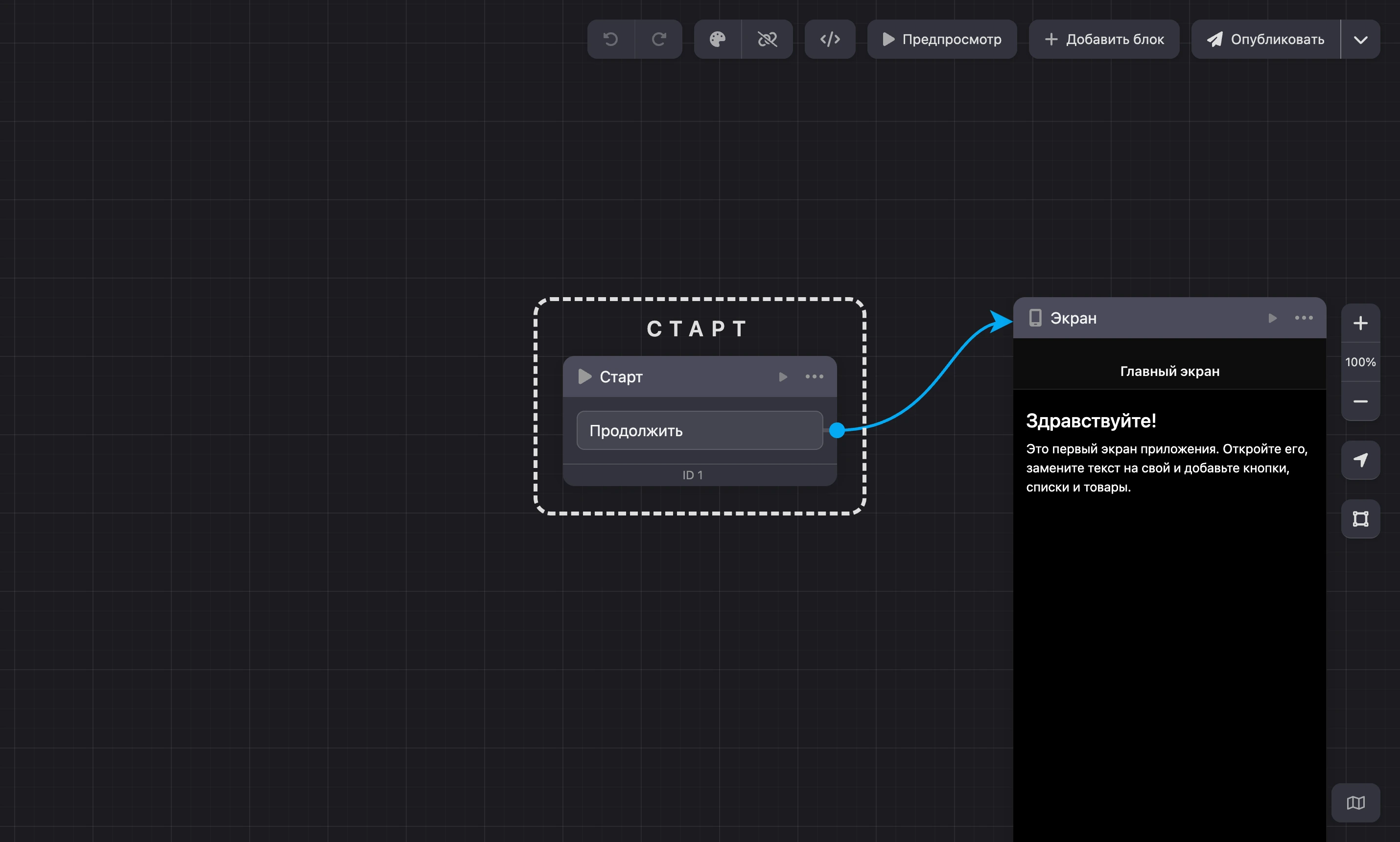Run the Экран block play icon

click(x=1272, y=318)
